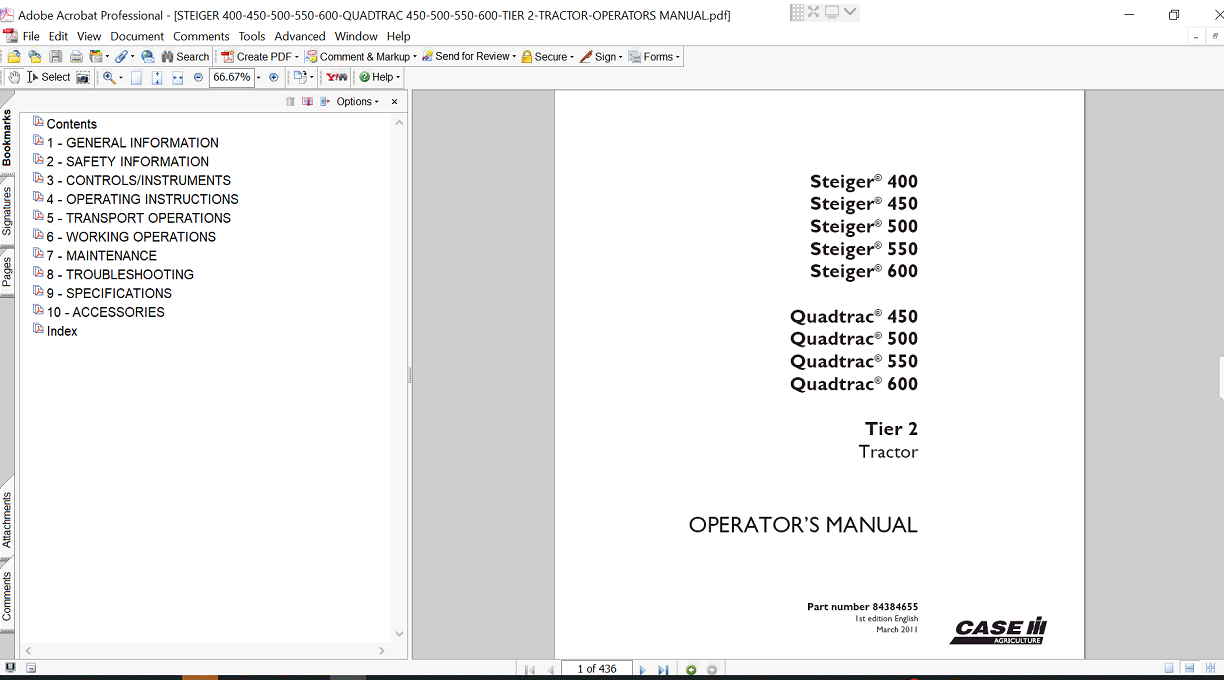Viewport: 1224px width, 680px height.
Task: Zoom out using the minus icon
Action: 198,77
